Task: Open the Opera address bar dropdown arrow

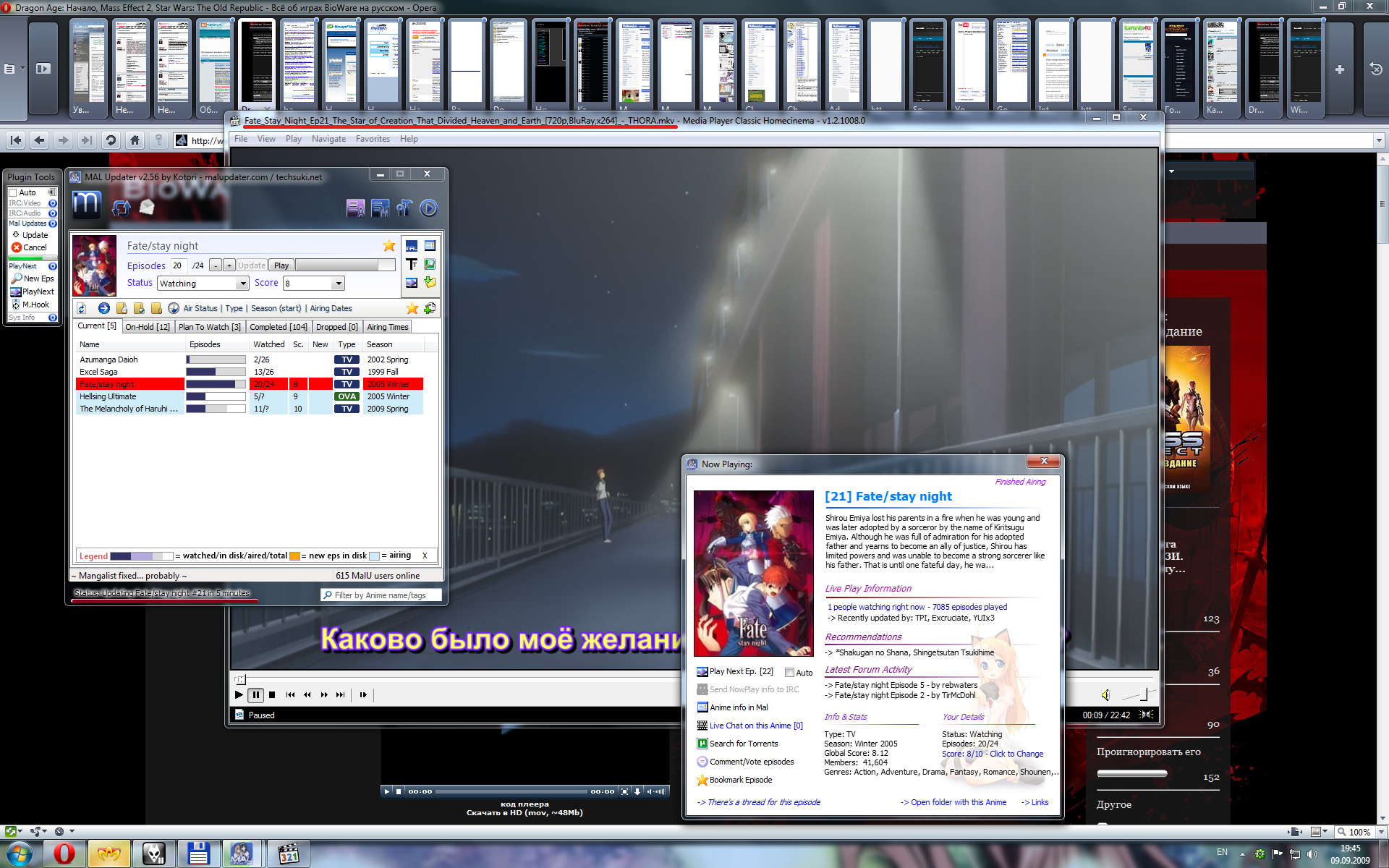Action: coord(1379,140)
